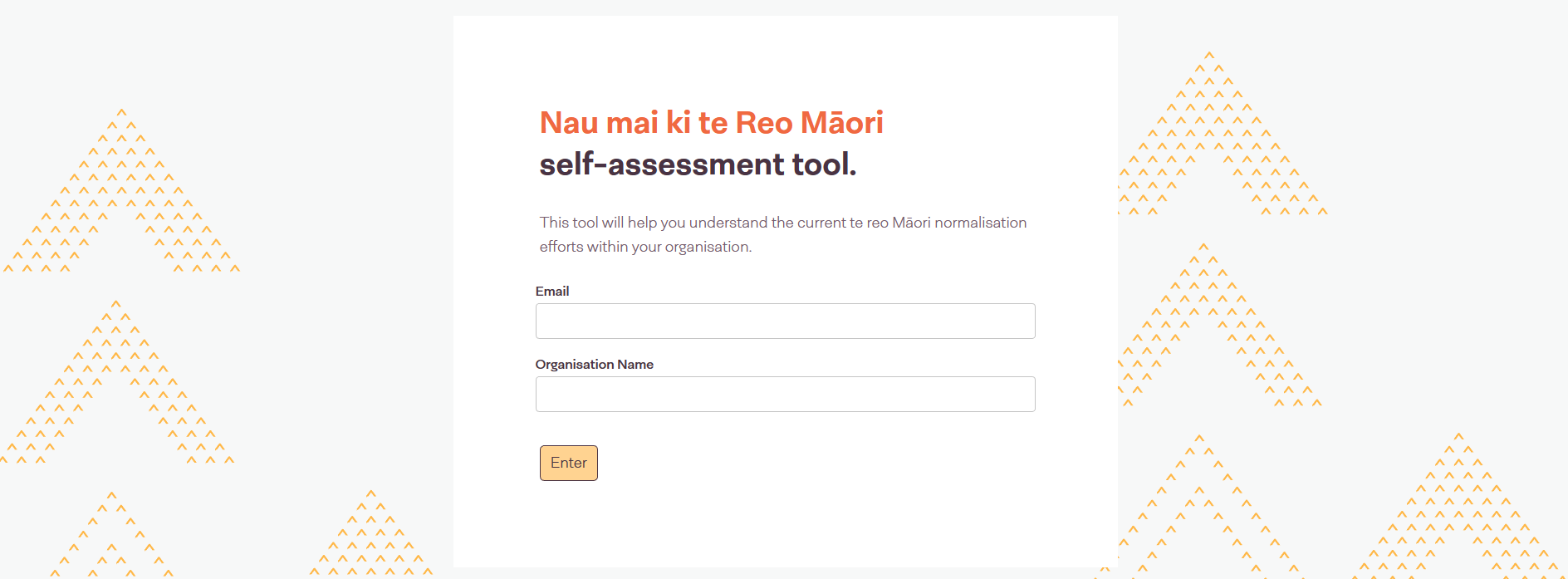
Task: Click the Email input field
Action: pyautogui.click(x=785, y=321)
